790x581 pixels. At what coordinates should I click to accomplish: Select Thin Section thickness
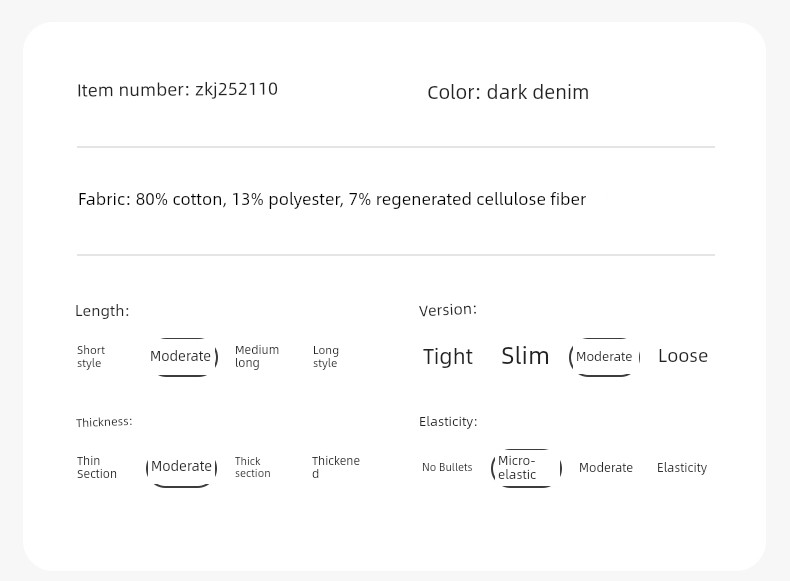coord(96,467)
